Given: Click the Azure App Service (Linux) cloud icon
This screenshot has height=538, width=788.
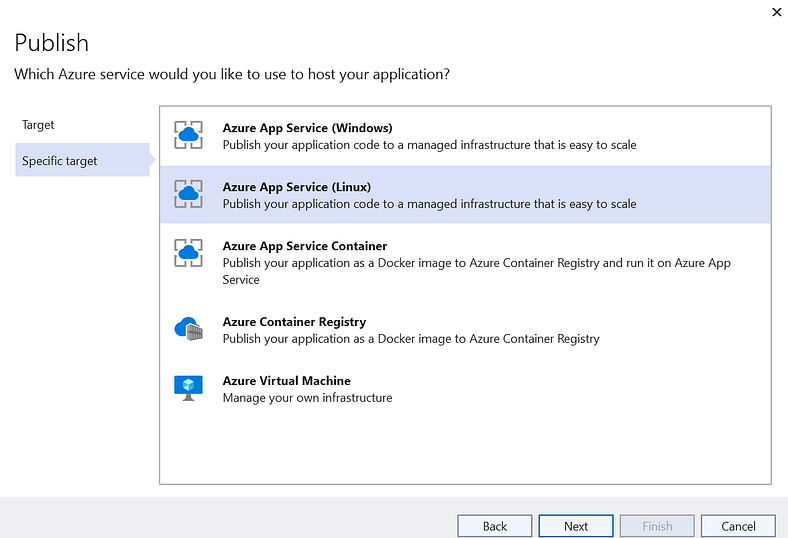Looking at the screenshot, I should [188, 194].
